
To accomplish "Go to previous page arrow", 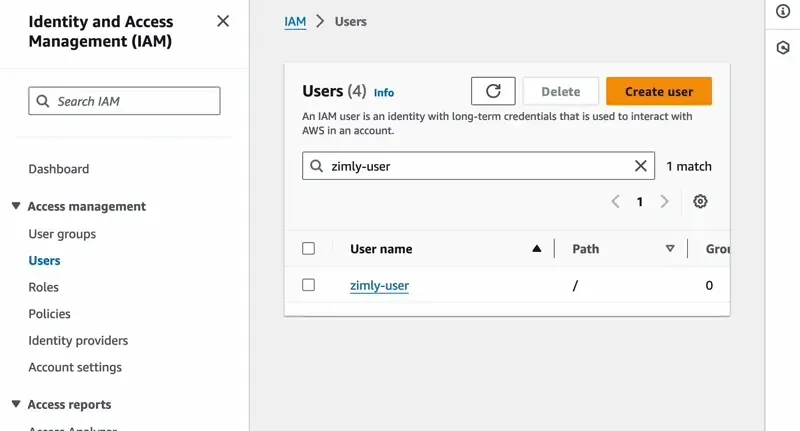I will click(x=615, y=201).
